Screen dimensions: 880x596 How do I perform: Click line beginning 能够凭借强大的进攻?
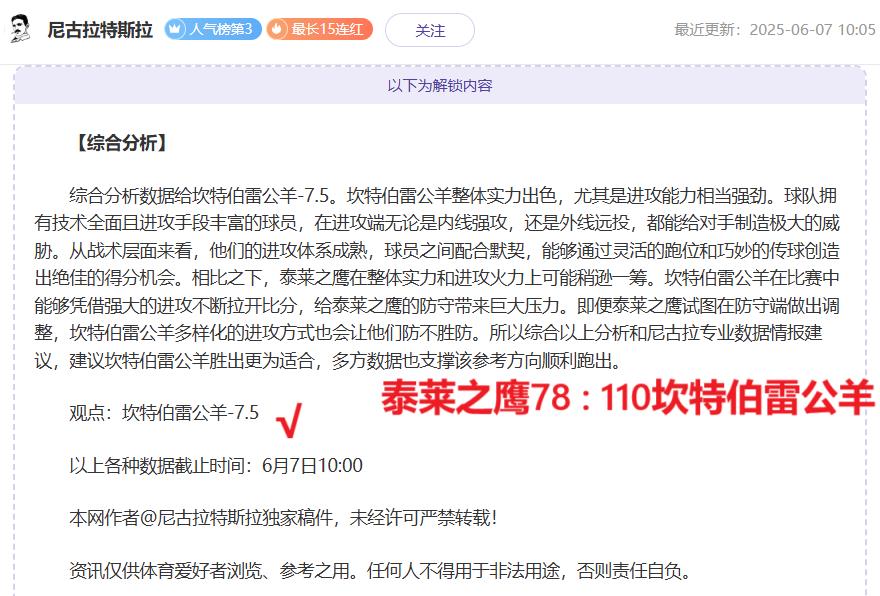point(437,305)
